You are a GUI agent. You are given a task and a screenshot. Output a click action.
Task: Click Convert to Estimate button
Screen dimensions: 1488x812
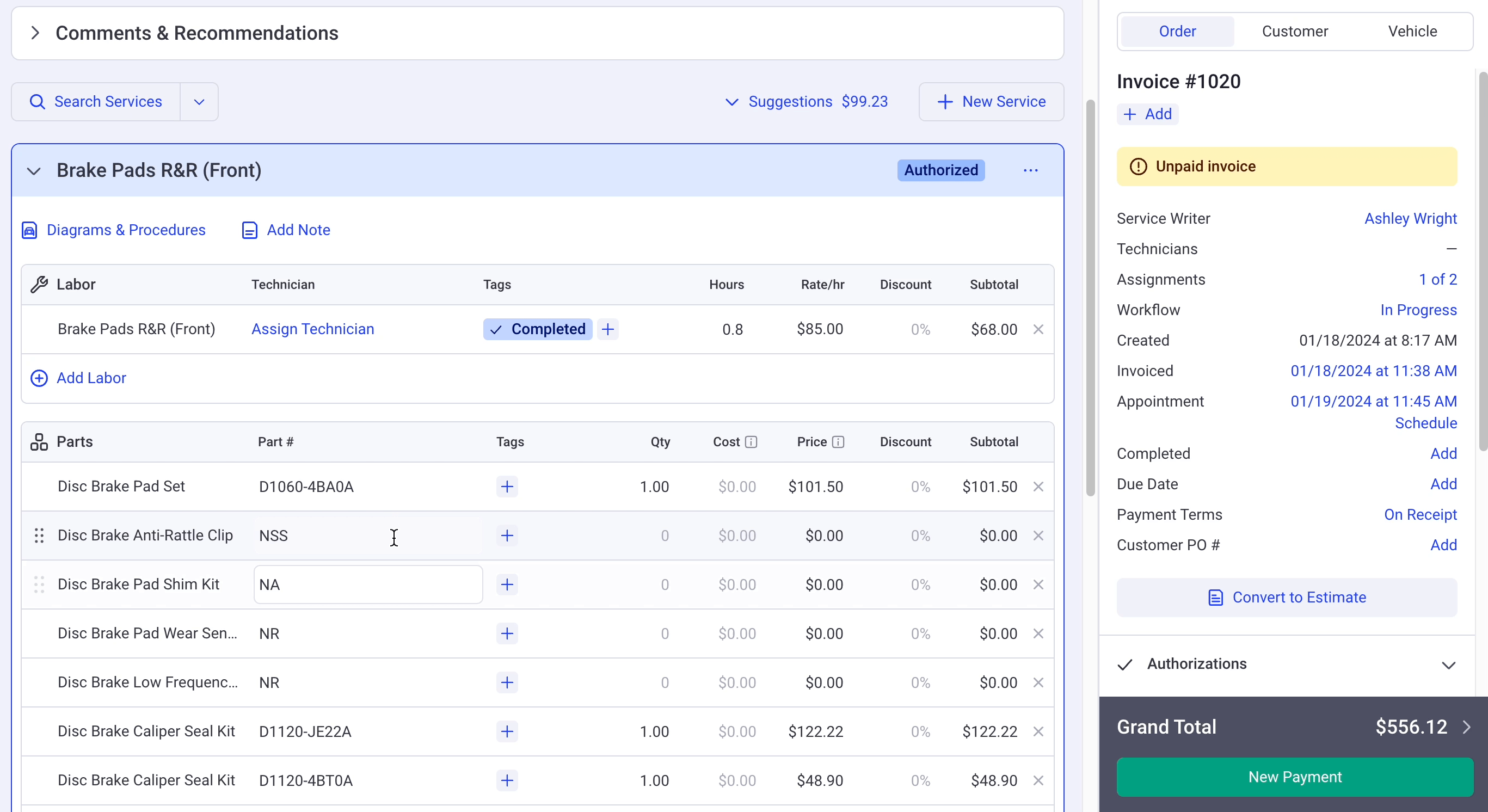pyautogui.click(x=1287, y=598)
